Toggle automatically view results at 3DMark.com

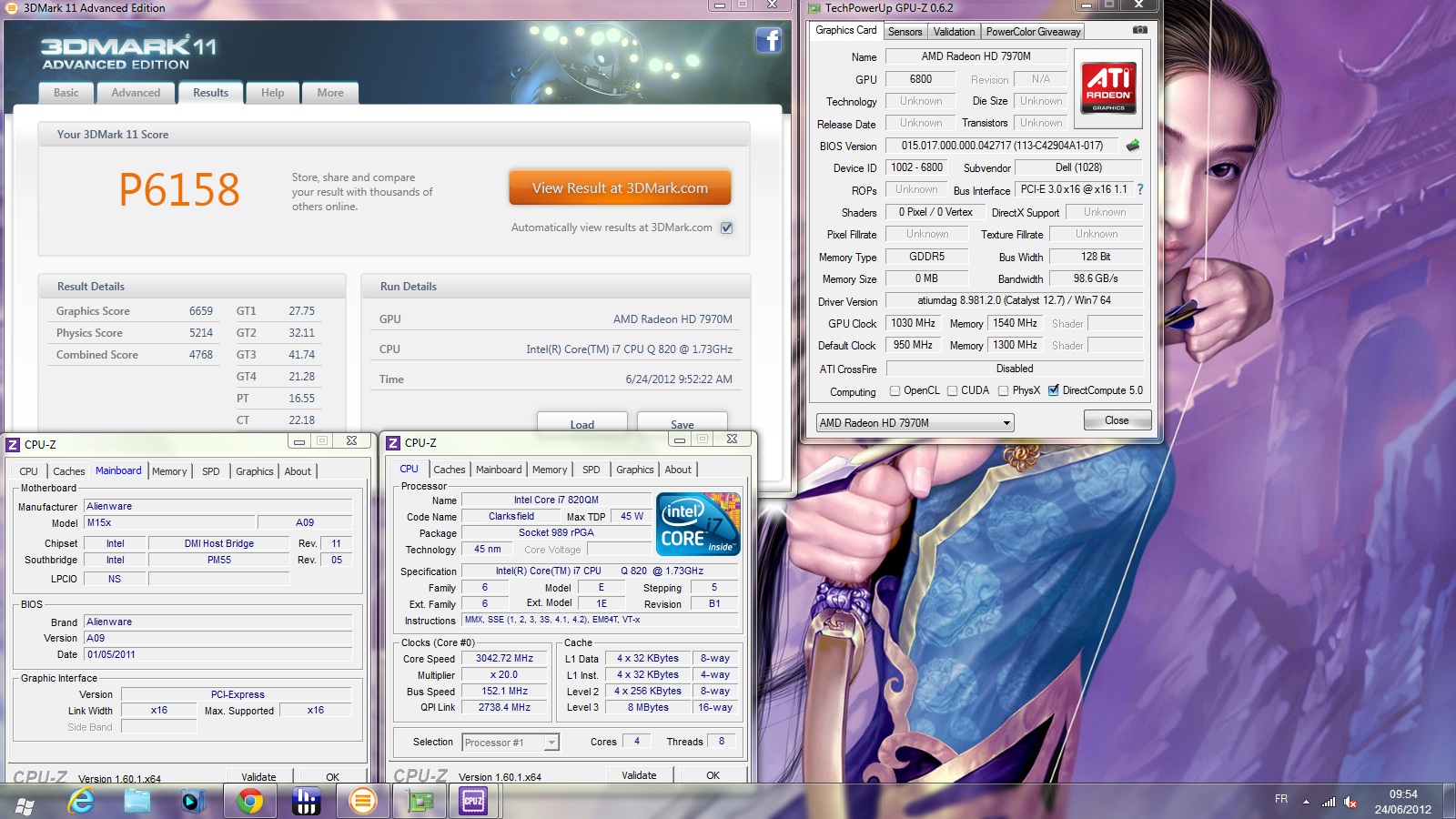726,227
